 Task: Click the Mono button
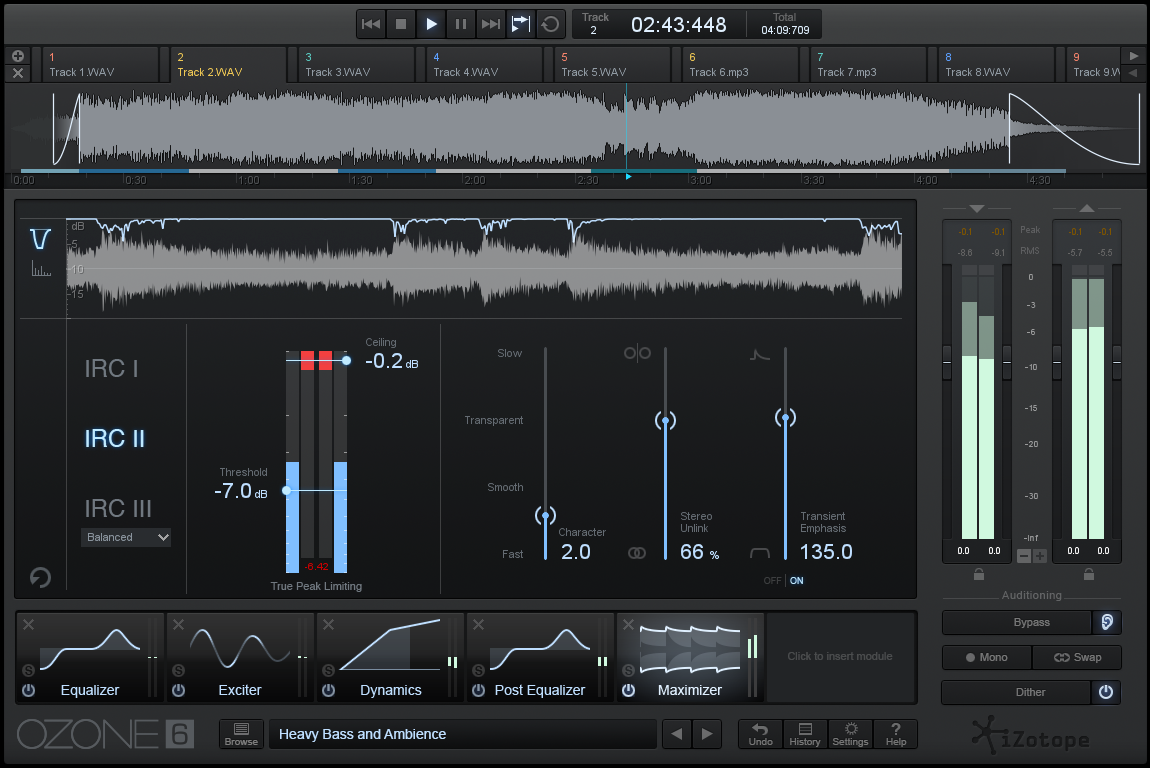click(985, 657)
